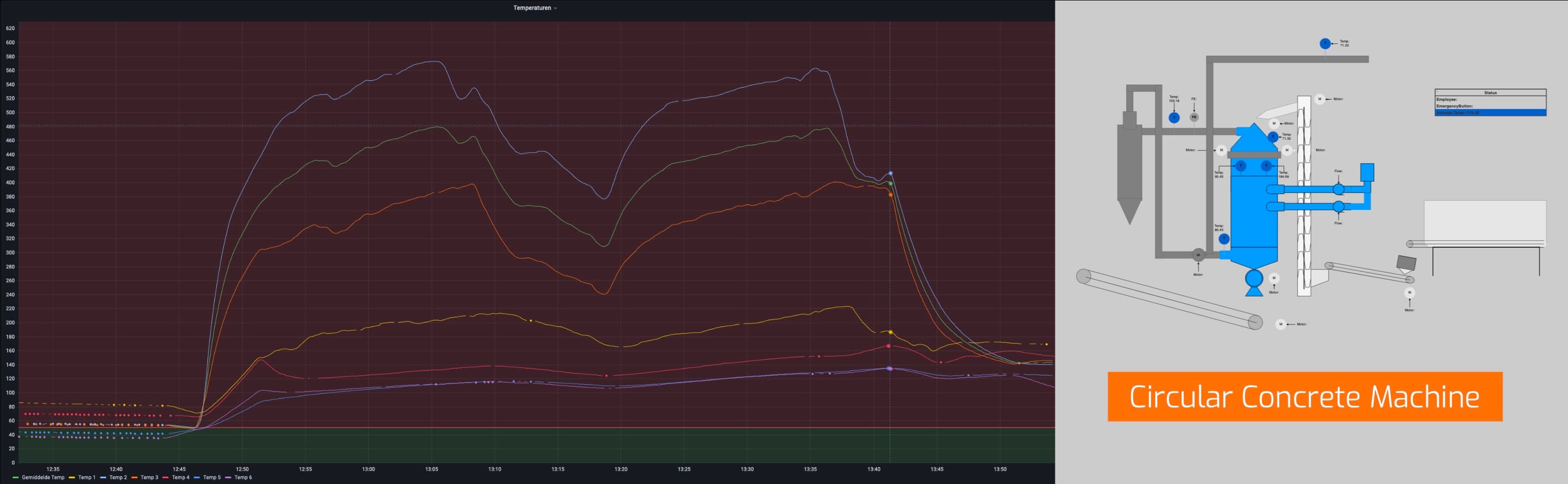Screen dimensions: 1568x484
Task: Select motor icon at elevator top
Action: (x=1320, y=99)
